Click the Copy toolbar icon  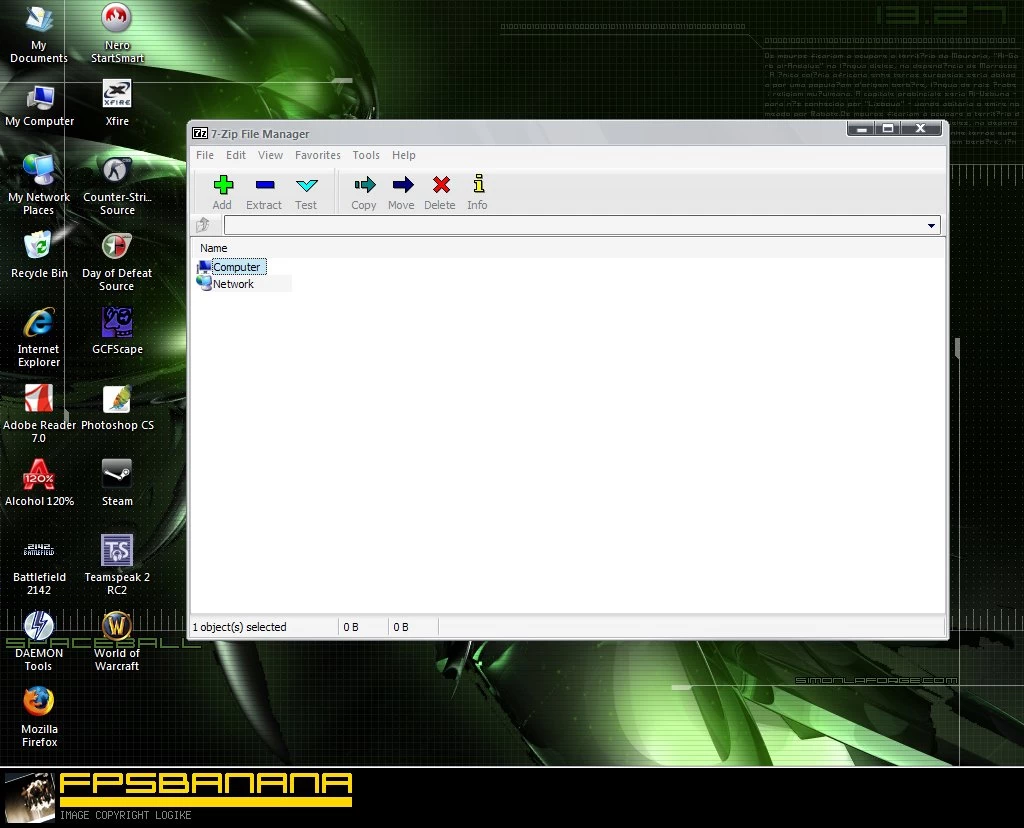coord(364,185)
